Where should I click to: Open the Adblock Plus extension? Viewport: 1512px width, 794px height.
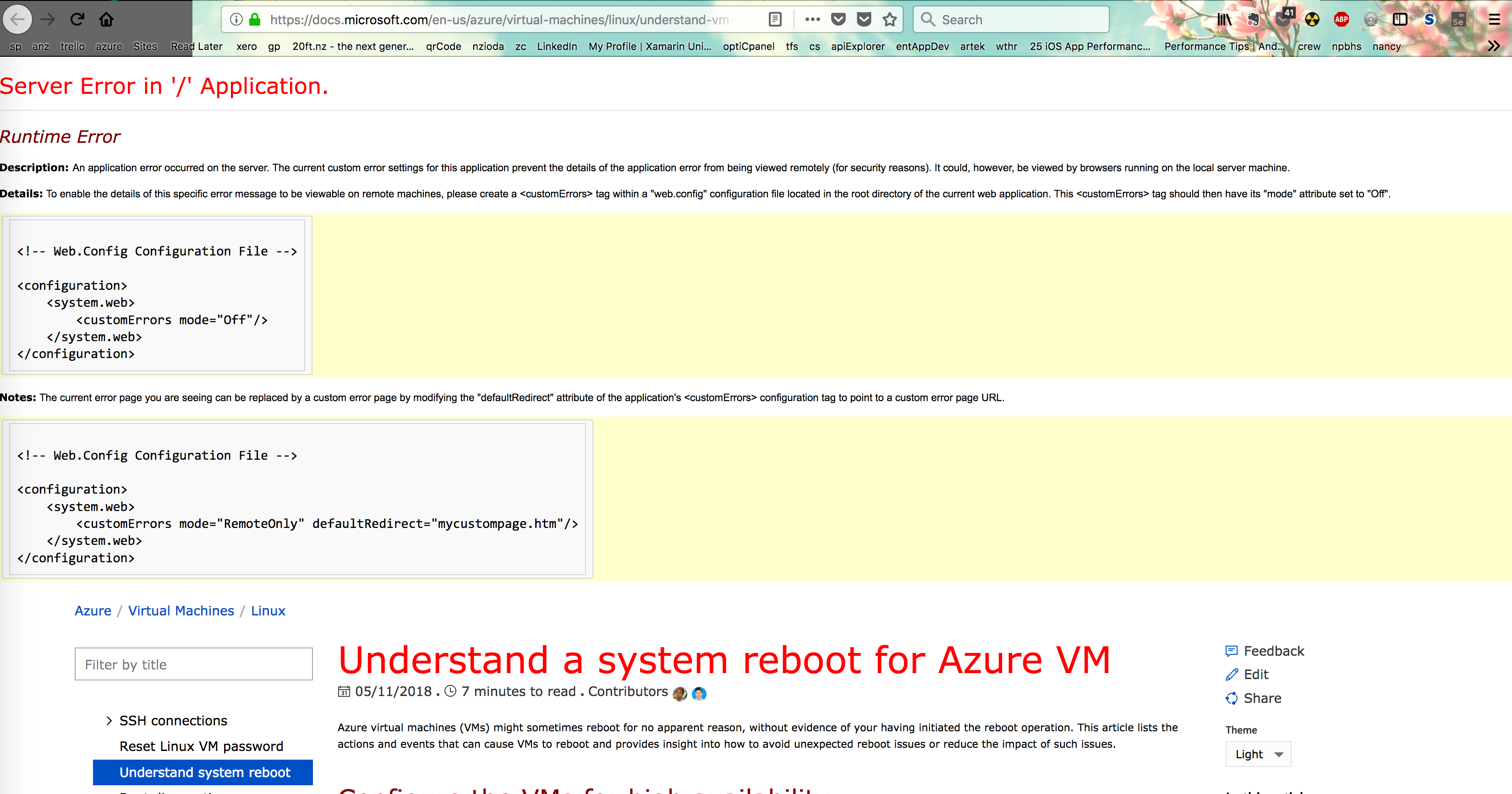coord(1342,19)
